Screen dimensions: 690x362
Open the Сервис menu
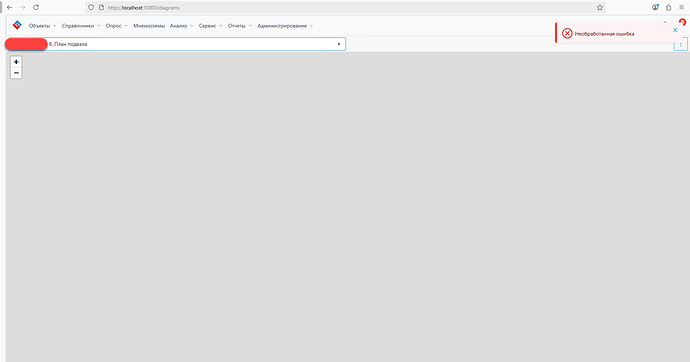point(210,26)
